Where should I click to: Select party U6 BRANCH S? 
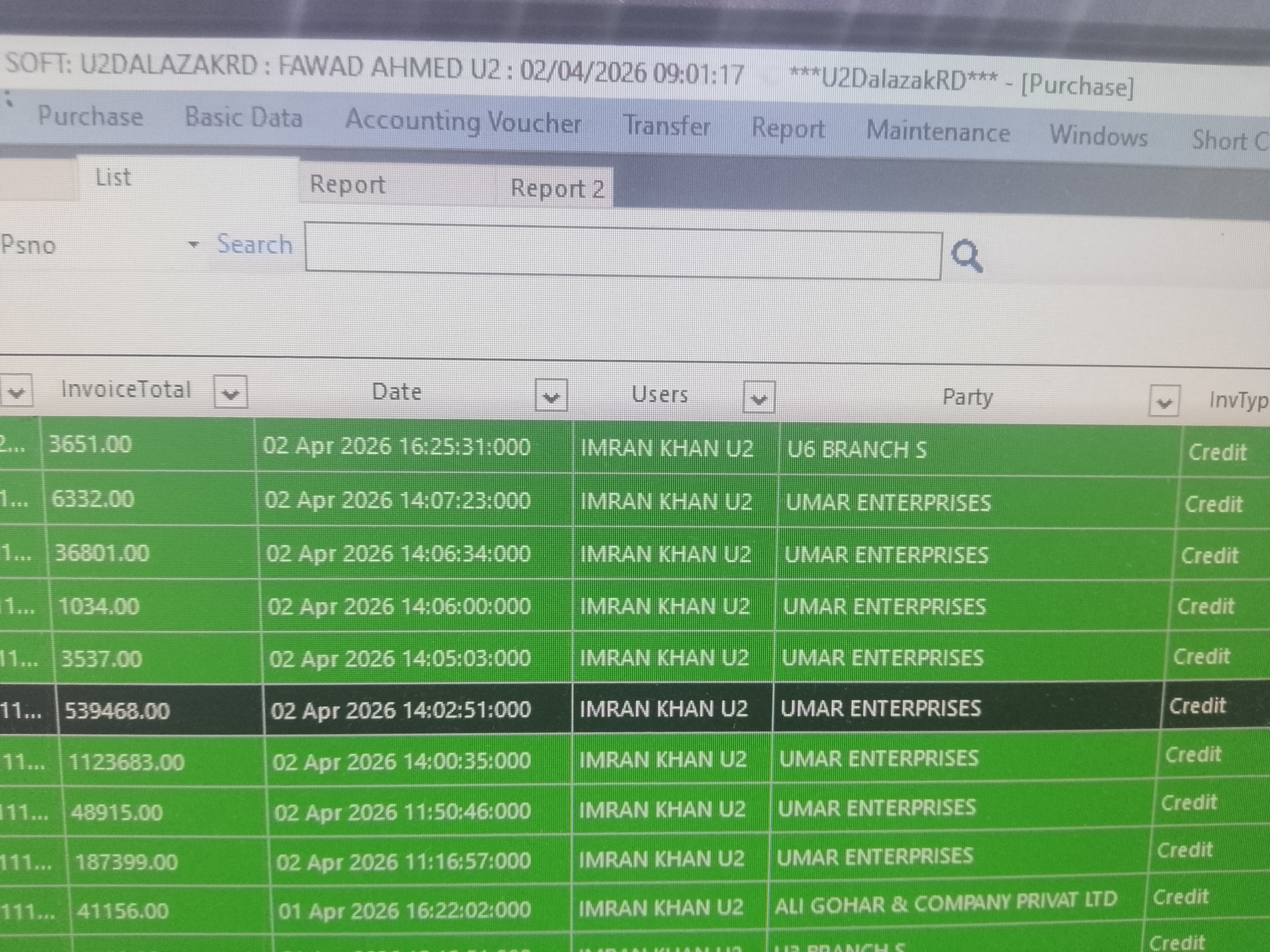click(857, 449)
